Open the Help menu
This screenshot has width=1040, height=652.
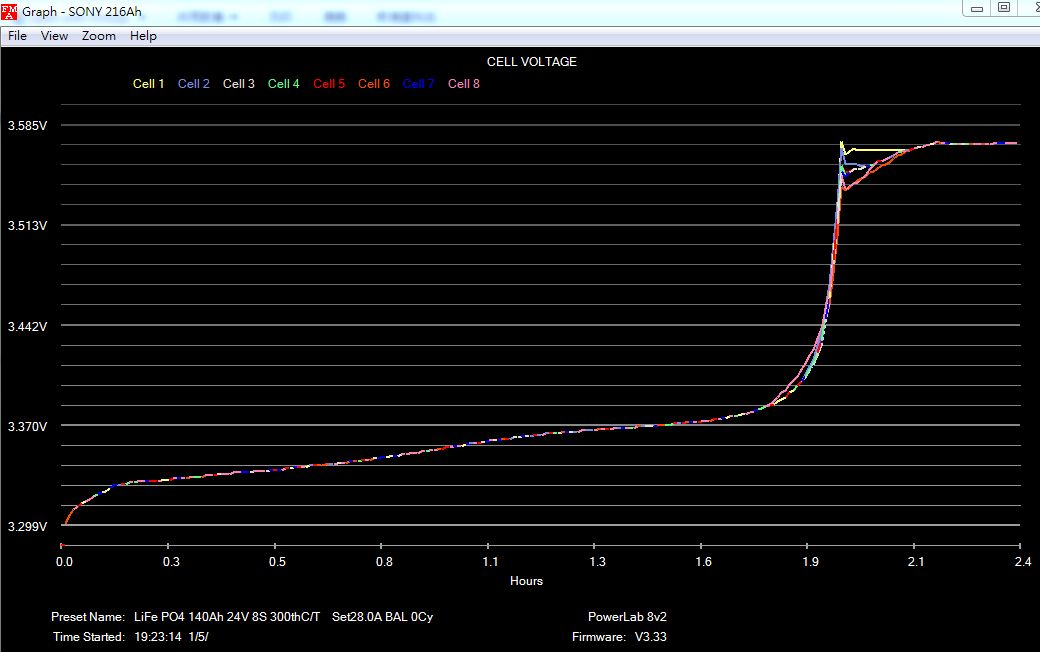[143, 36]
